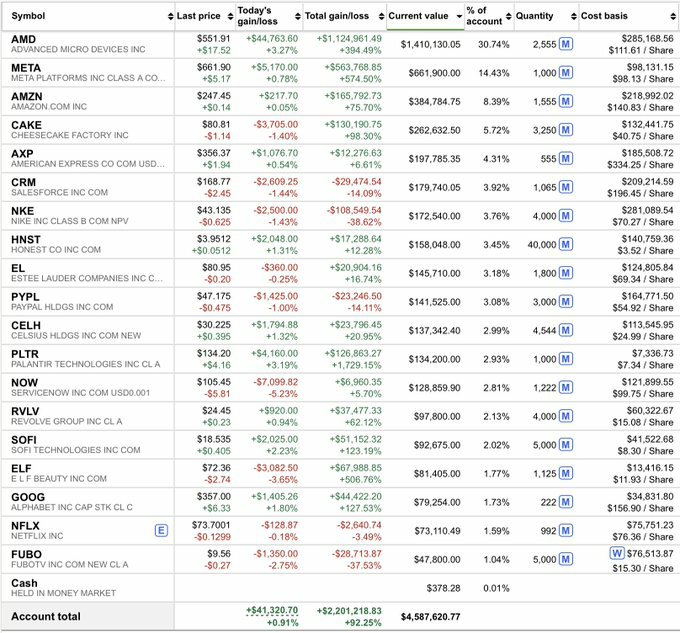680x633 pixels.
Task: Open the AMD symbol link
Action: click(x=23, y=39)
